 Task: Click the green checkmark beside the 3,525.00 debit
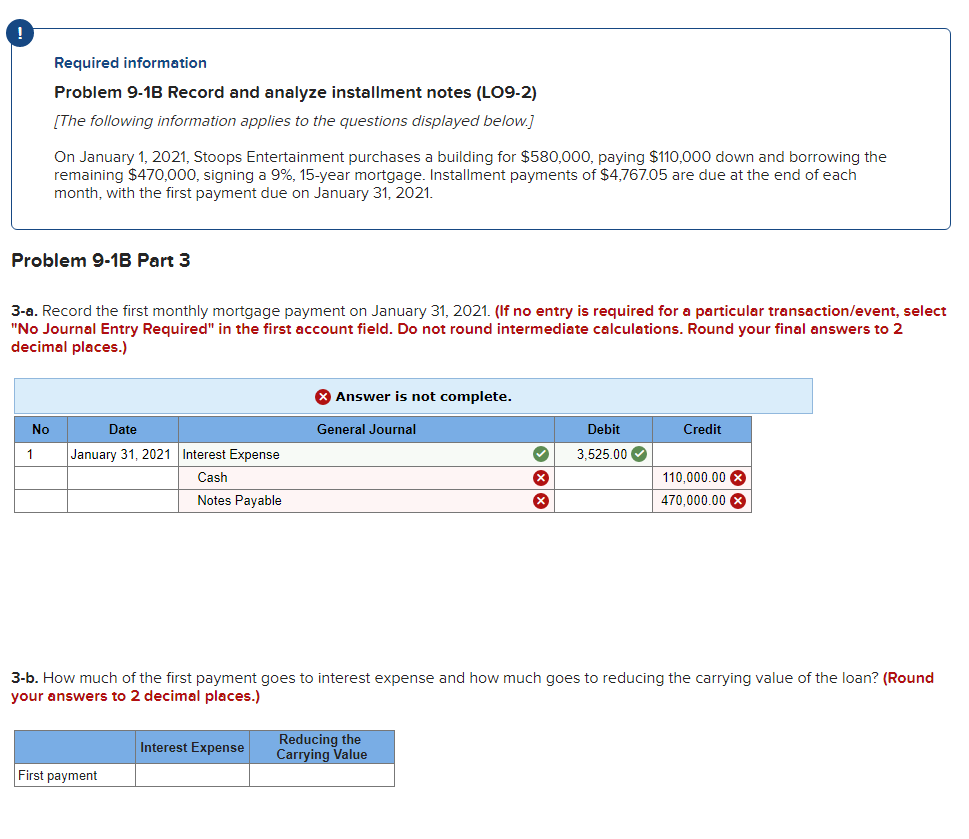(637, 454)
